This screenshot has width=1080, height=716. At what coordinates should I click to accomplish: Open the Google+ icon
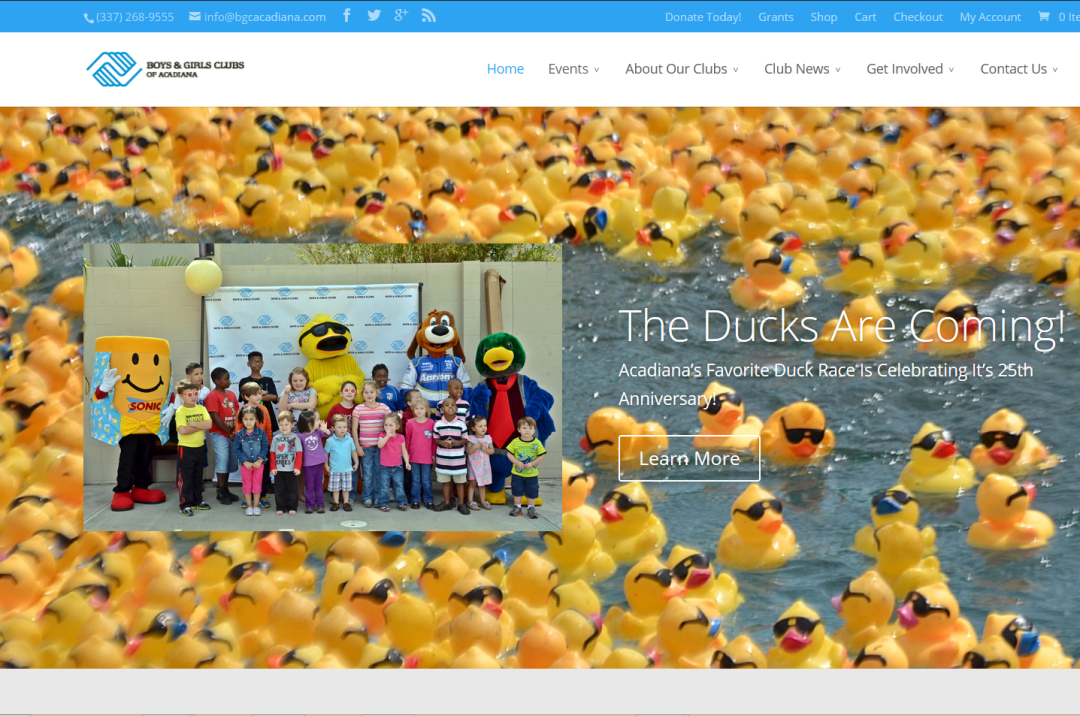(x=400, y=15)
